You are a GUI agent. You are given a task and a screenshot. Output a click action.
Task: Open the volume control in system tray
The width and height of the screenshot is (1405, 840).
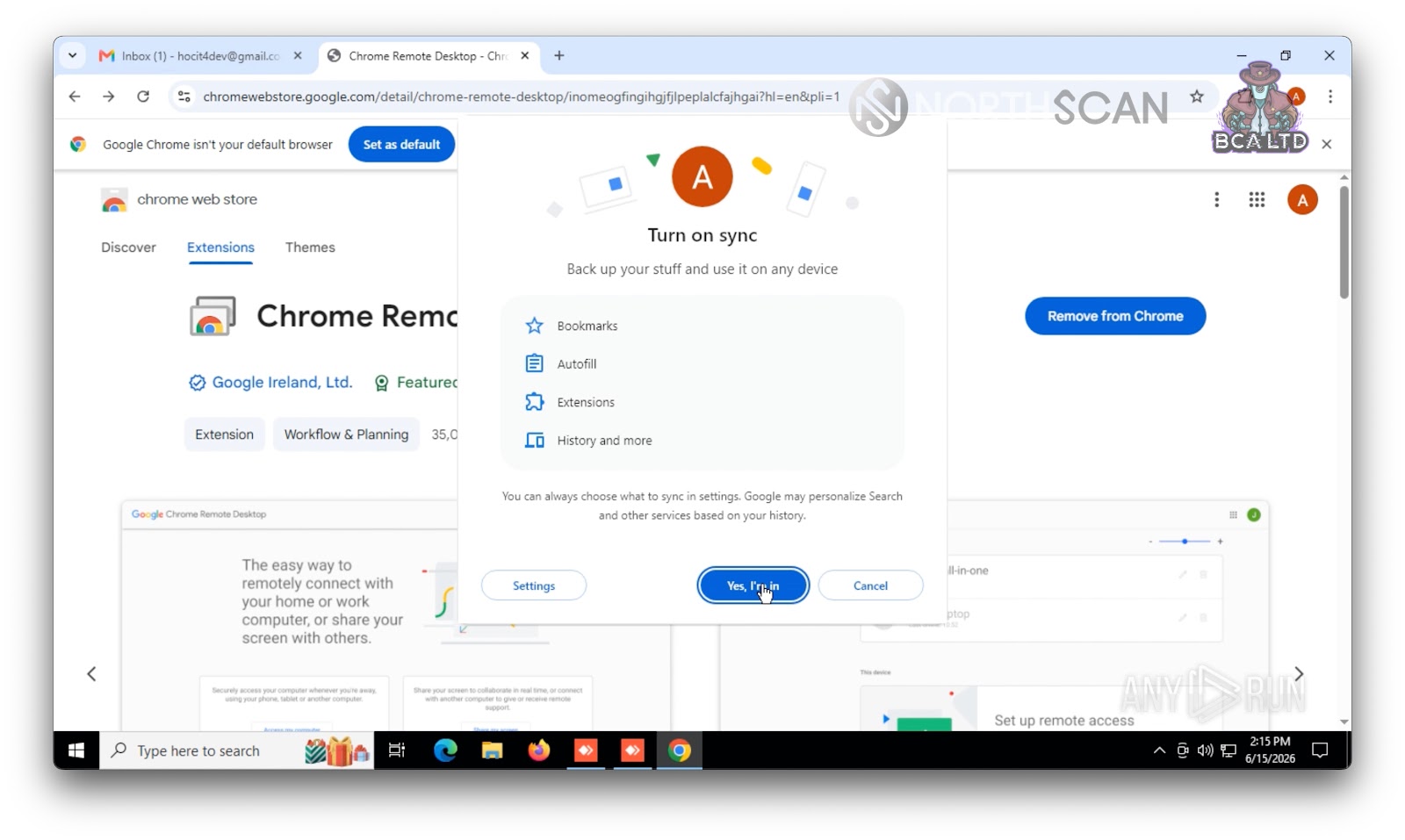pyautogui.click(x=1206, y=750)
